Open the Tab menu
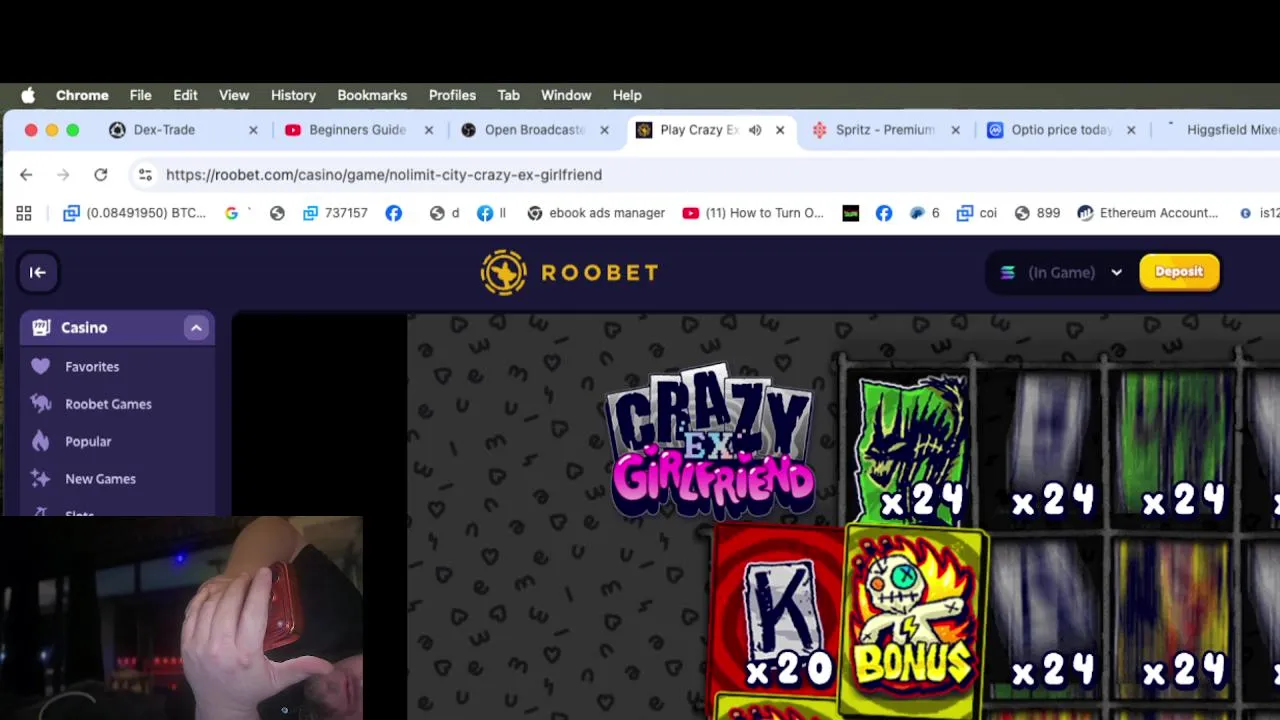This screenshot has width=1280, height=720. click(508, 95)
